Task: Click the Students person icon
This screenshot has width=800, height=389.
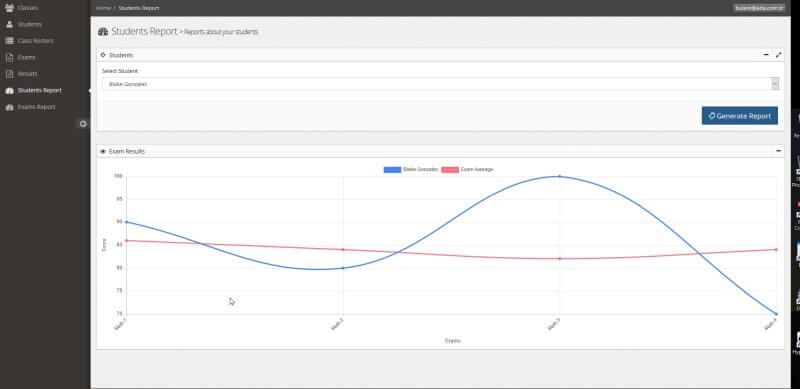Action: (x=9, y=24)
